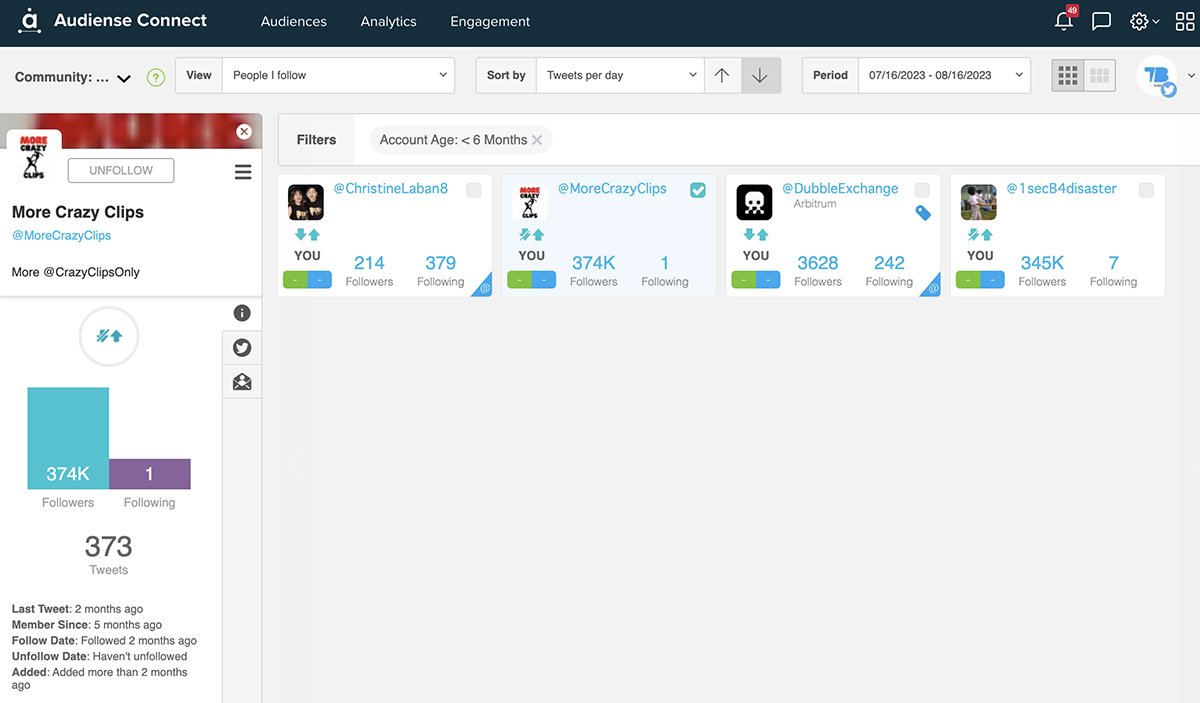Click ChristineLaban8 avatar thumbnail
The height and width of the screenshot is (703, 1200).
(x=306, y=202)
